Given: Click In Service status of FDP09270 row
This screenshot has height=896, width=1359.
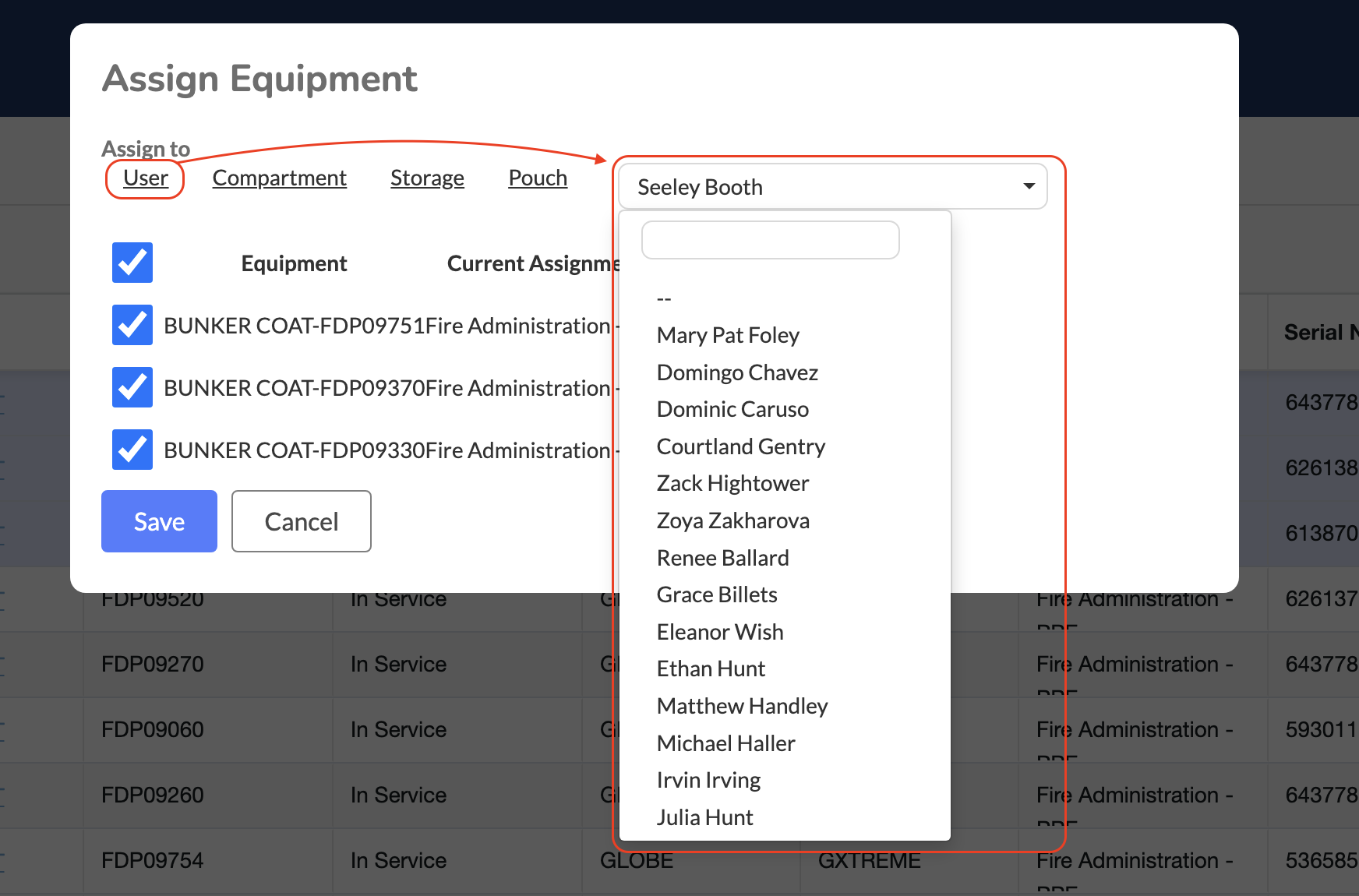Looking at the screenshot, I should tap(398, 664).
